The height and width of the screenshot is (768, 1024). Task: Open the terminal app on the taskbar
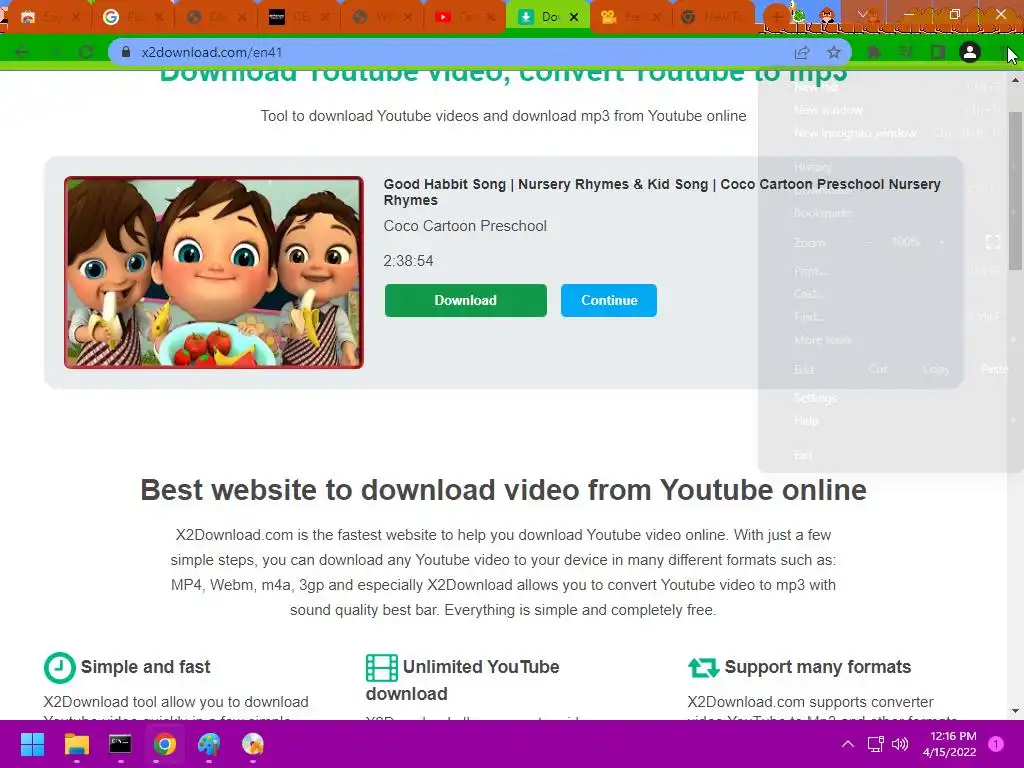(x=120, y=744)
